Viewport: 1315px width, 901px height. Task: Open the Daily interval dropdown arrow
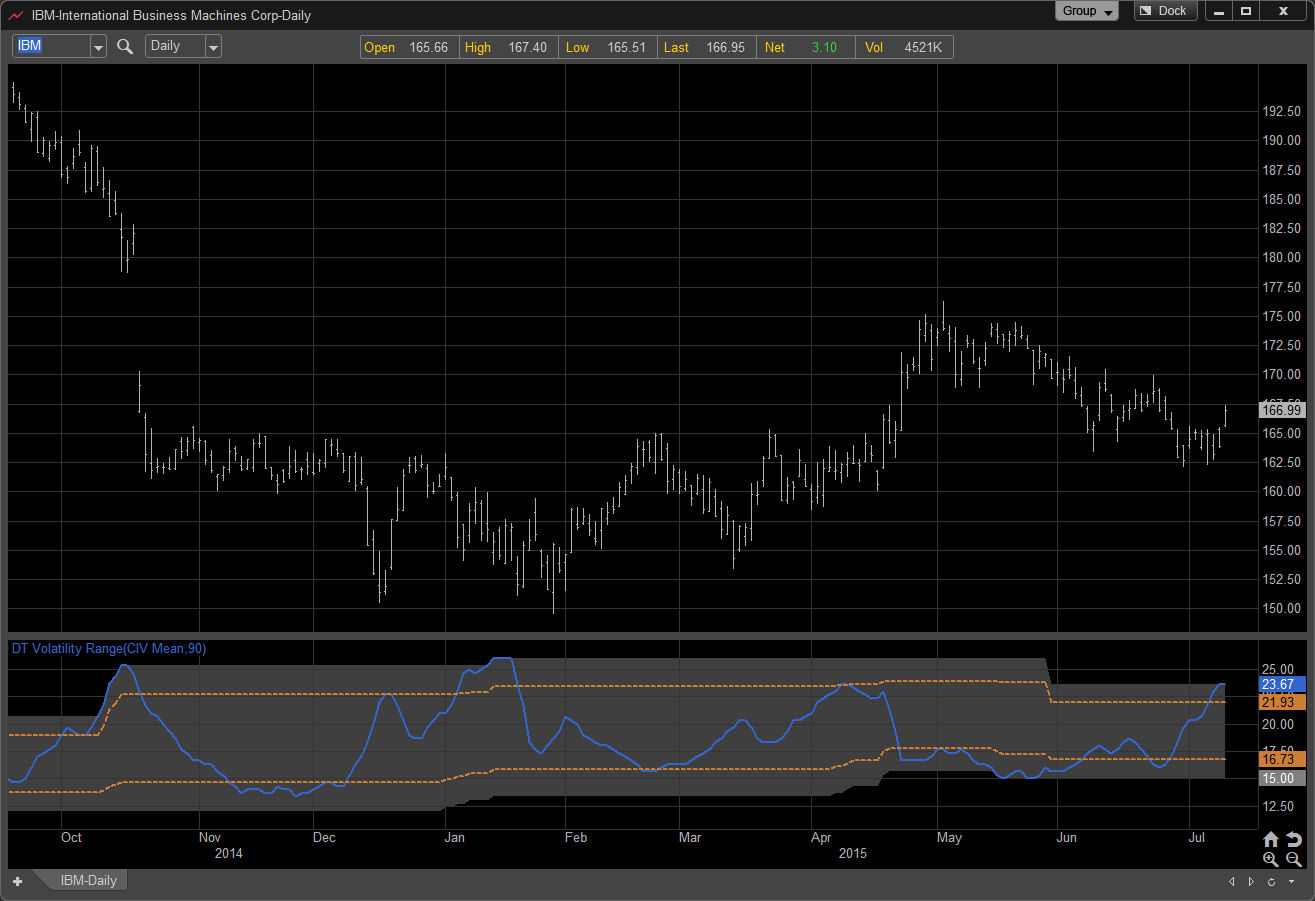pyautogui.click(x=213, y=46)
